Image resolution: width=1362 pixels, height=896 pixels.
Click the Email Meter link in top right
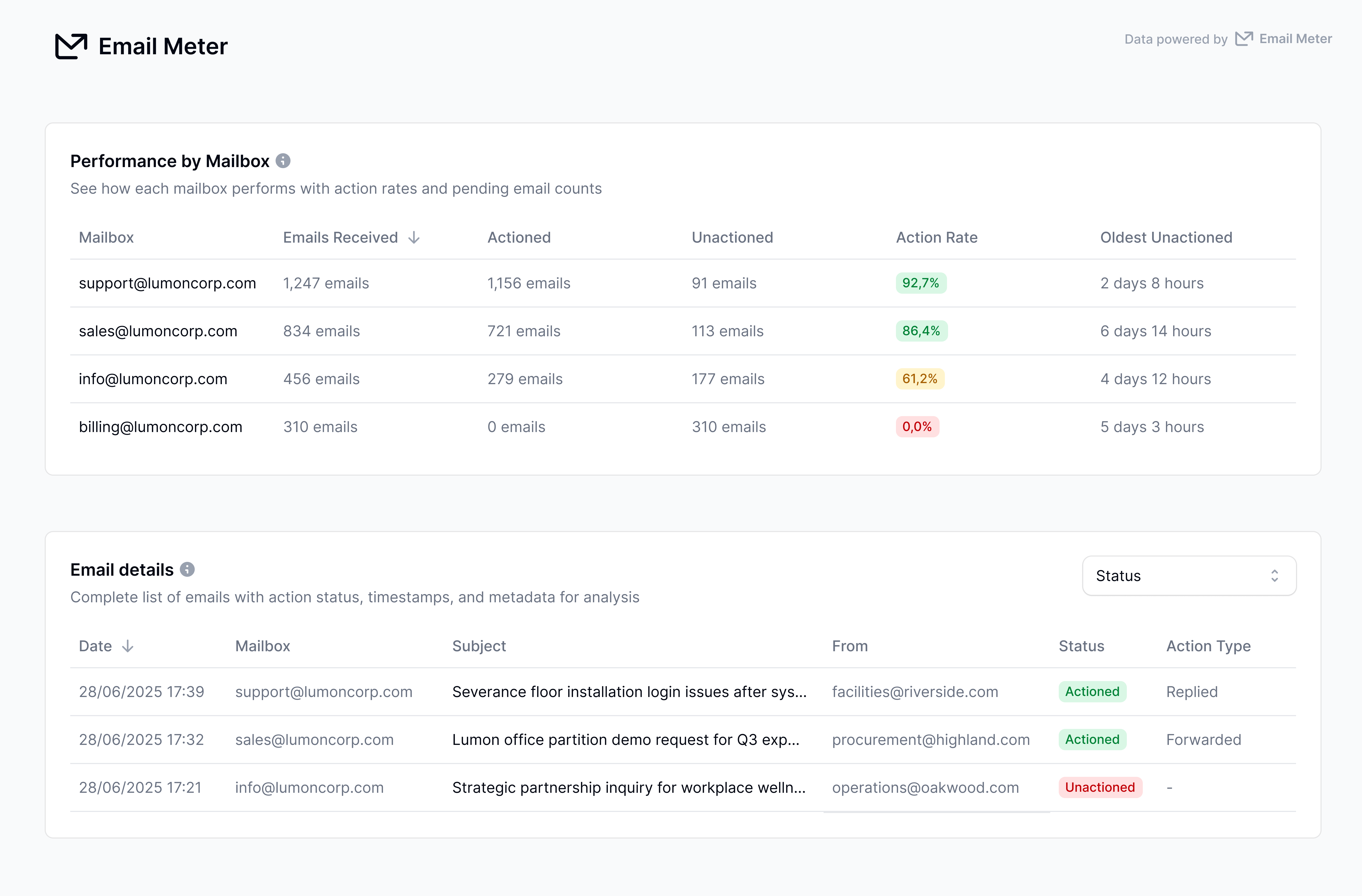click(x=1295, y=39)
